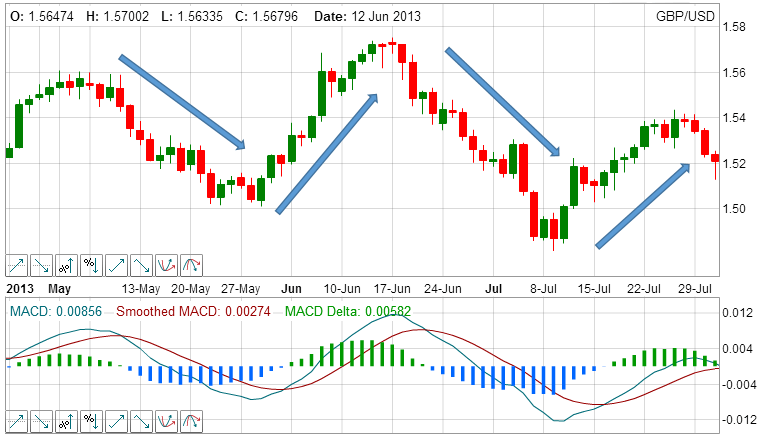Click the U-shaped trough curves icon in the MACD panel toolbar

pyautogui.click(x=166, y=421)
